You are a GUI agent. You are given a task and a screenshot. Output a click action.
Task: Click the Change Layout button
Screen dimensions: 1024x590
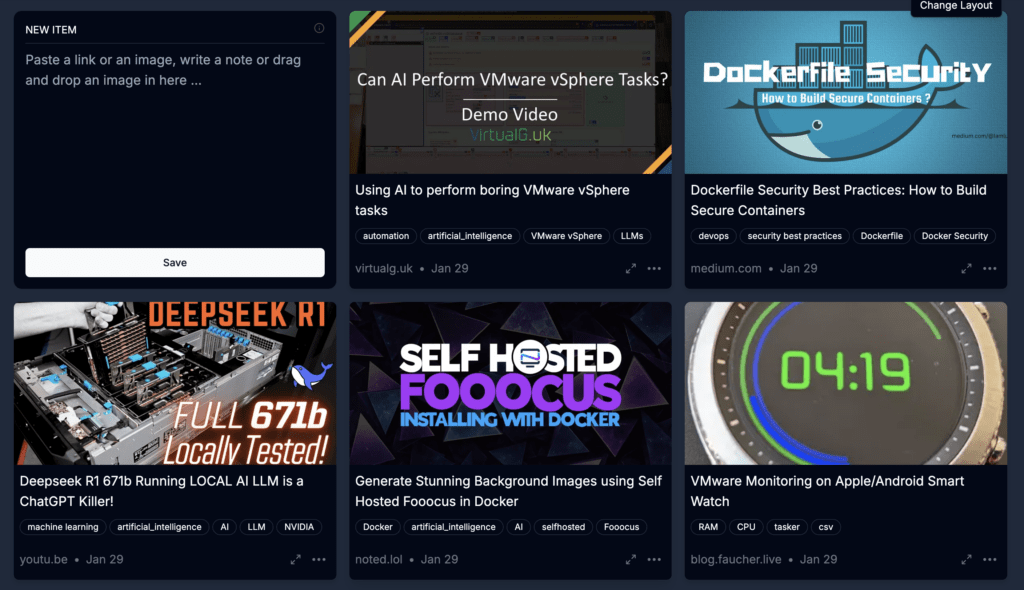pyautogui.click(x=956, y=6)
